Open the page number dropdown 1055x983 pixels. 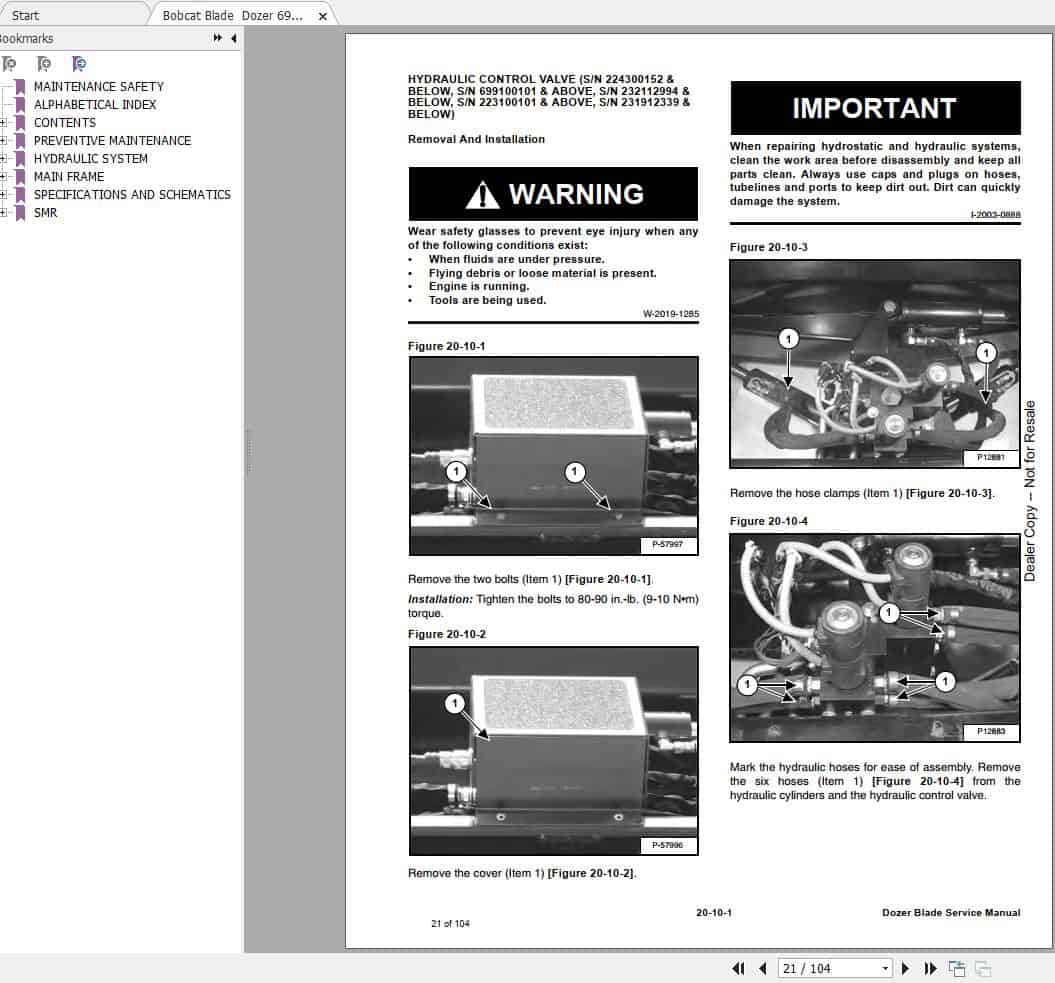click(x=885, y=968)
